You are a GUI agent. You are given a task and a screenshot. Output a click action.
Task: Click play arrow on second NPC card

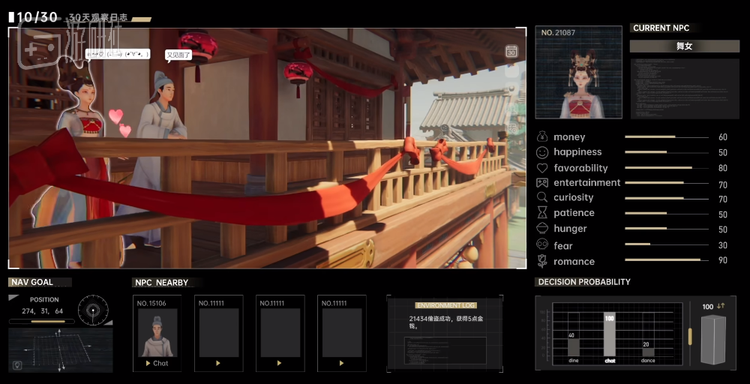pyautogui.click(x=219, y=363)
